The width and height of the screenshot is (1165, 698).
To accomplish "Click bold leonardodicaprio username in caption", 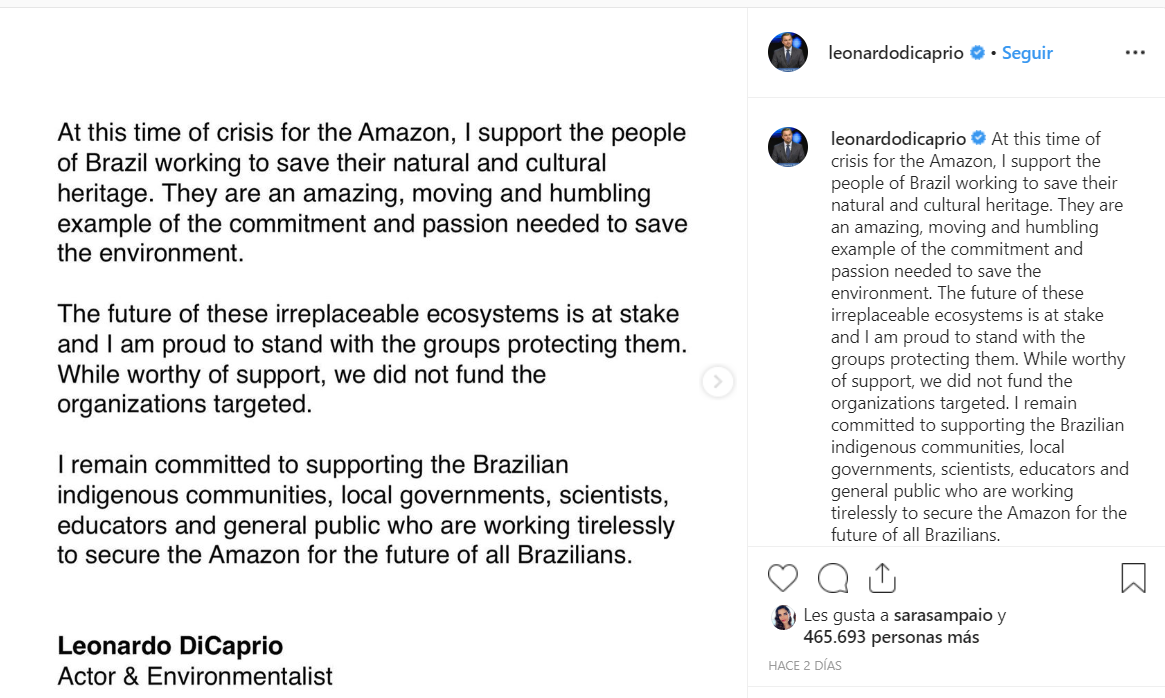I will point(898,139).
